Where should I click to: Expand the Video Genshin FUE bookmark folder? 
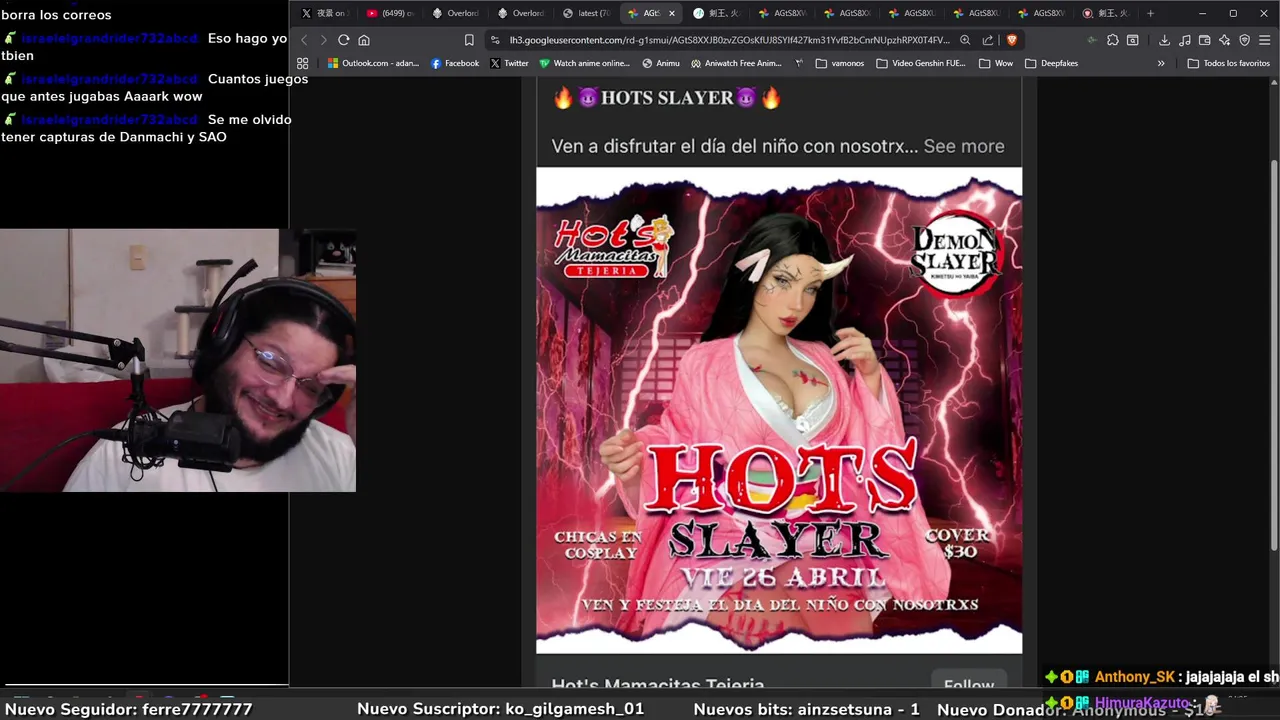click(922, 63)
